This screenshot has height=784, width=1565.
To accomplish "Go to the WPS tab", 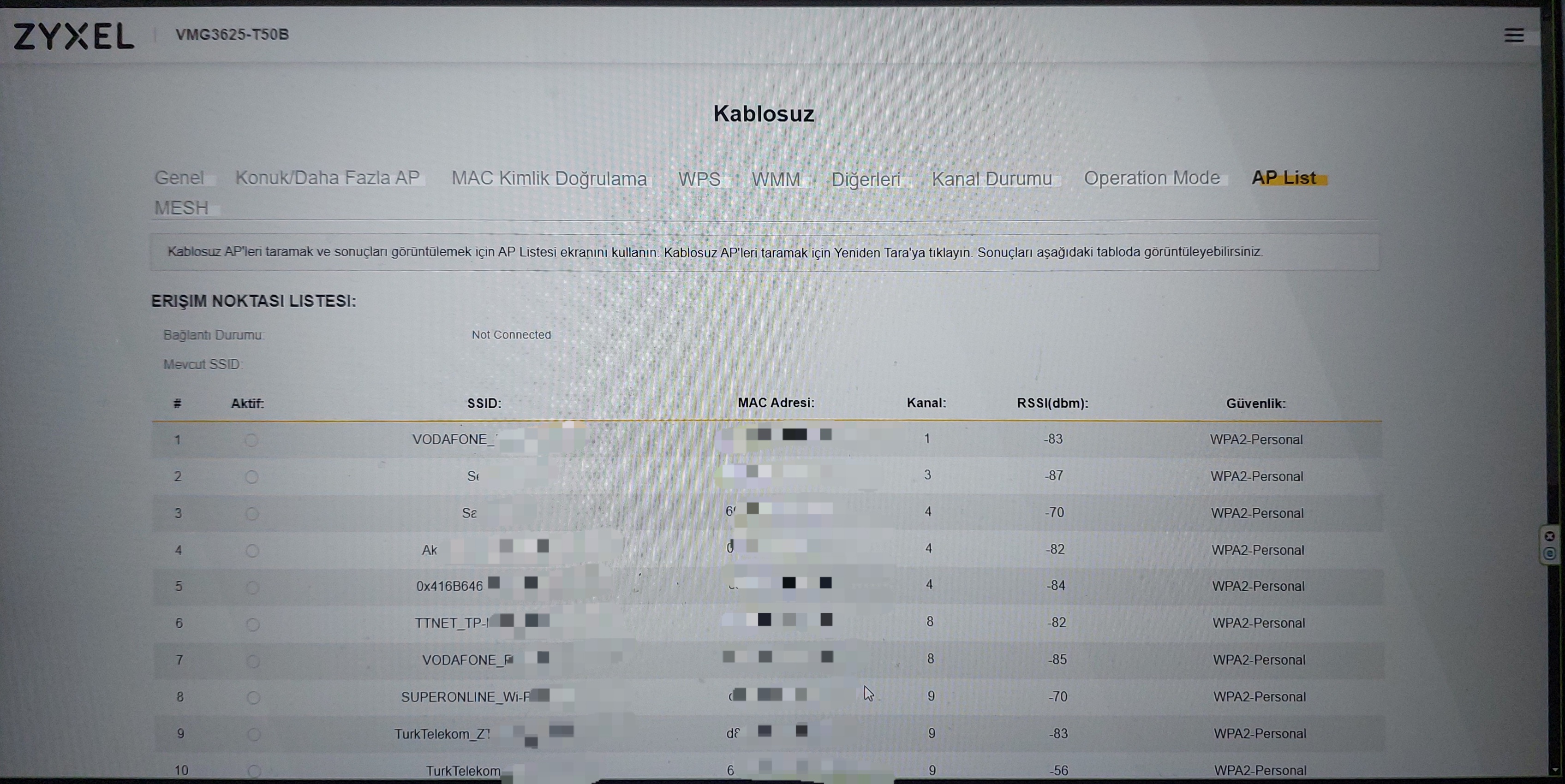I will coord(699,179).
